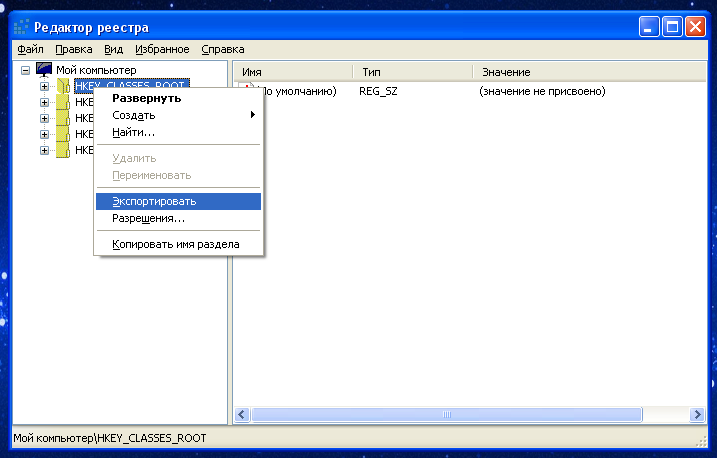Open the Правка menu
This screenshot has width=717, height=458.
[x=74, y=49]
